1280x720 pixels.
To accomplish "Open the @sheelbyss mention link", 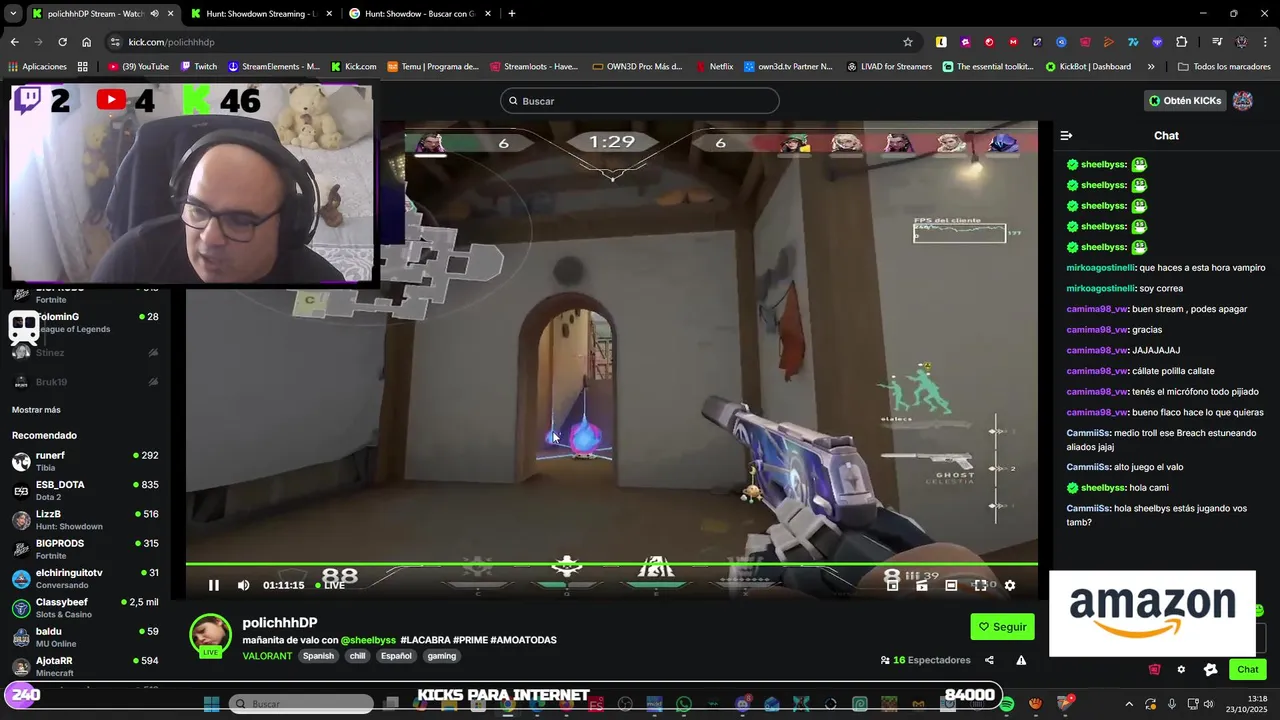I will tap(368, 640).
